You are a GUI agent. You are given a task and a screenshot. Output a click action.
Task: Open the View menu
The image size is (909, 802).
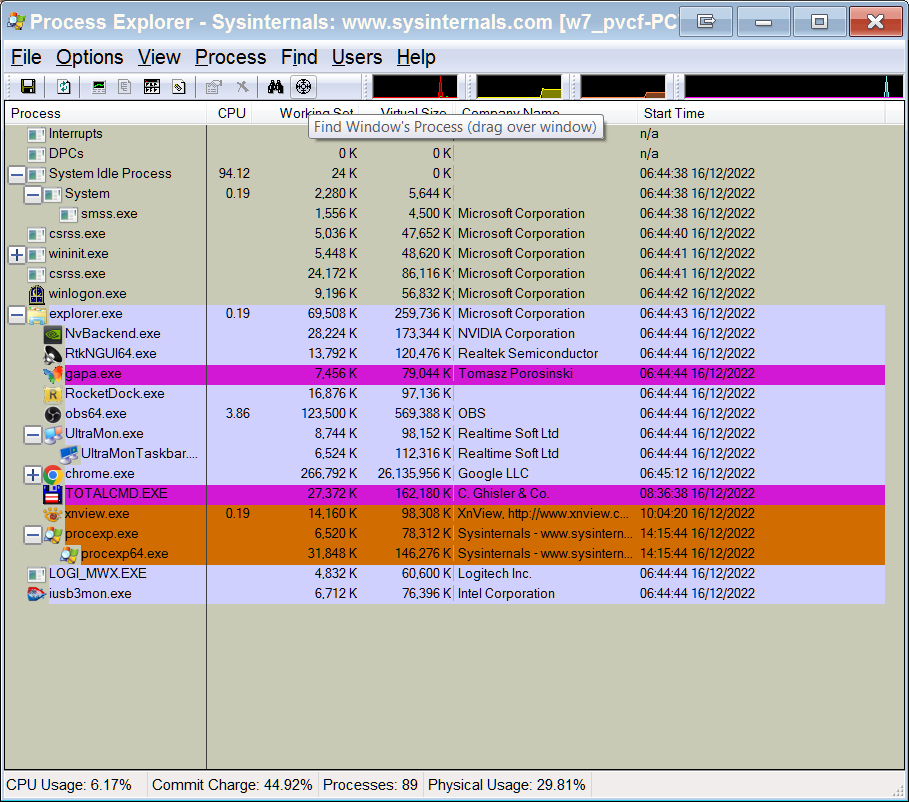[159, 57]
